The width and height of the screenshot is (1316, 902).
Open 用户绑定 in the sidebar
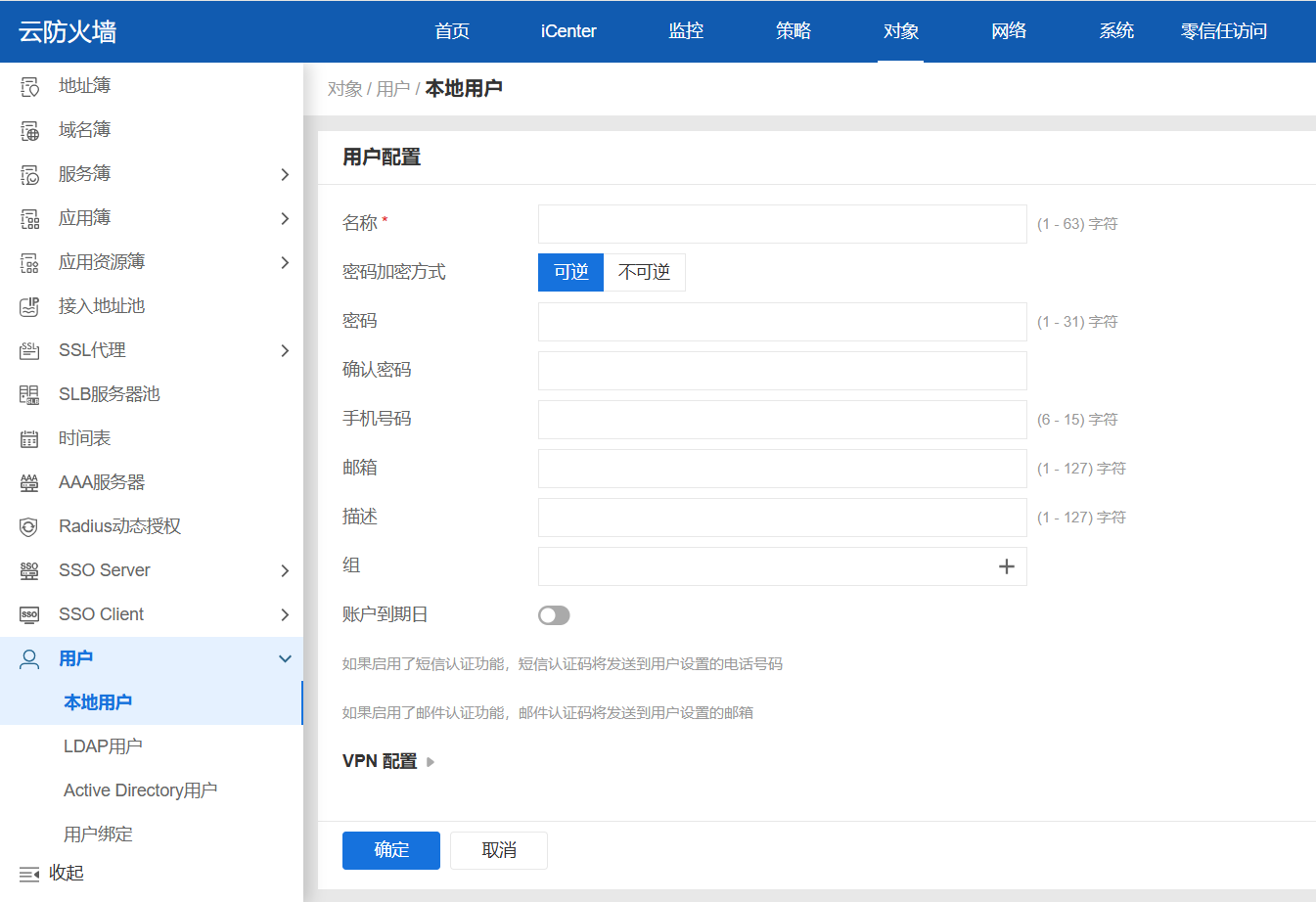coord(152,834)
